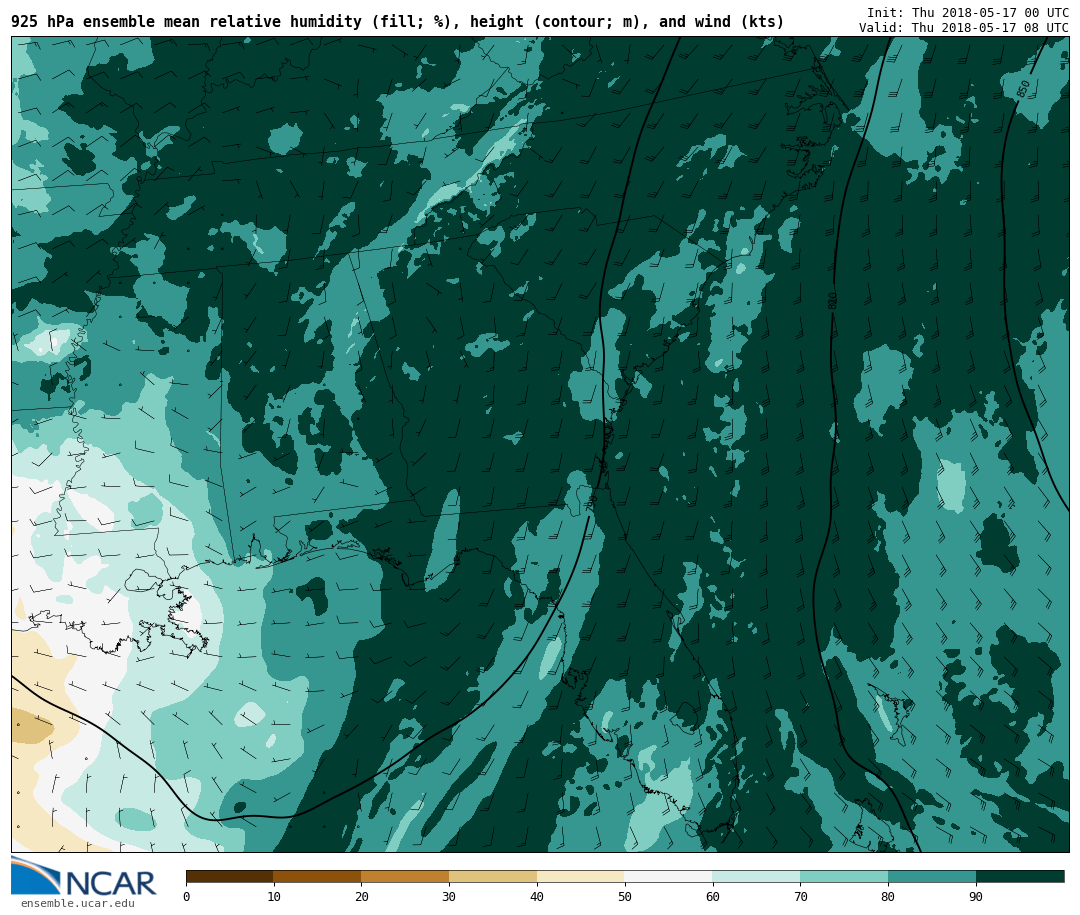Click the 0-10 darkest brown color swatch
Screen dimensions: 1080x915
(x=230, y=877)
